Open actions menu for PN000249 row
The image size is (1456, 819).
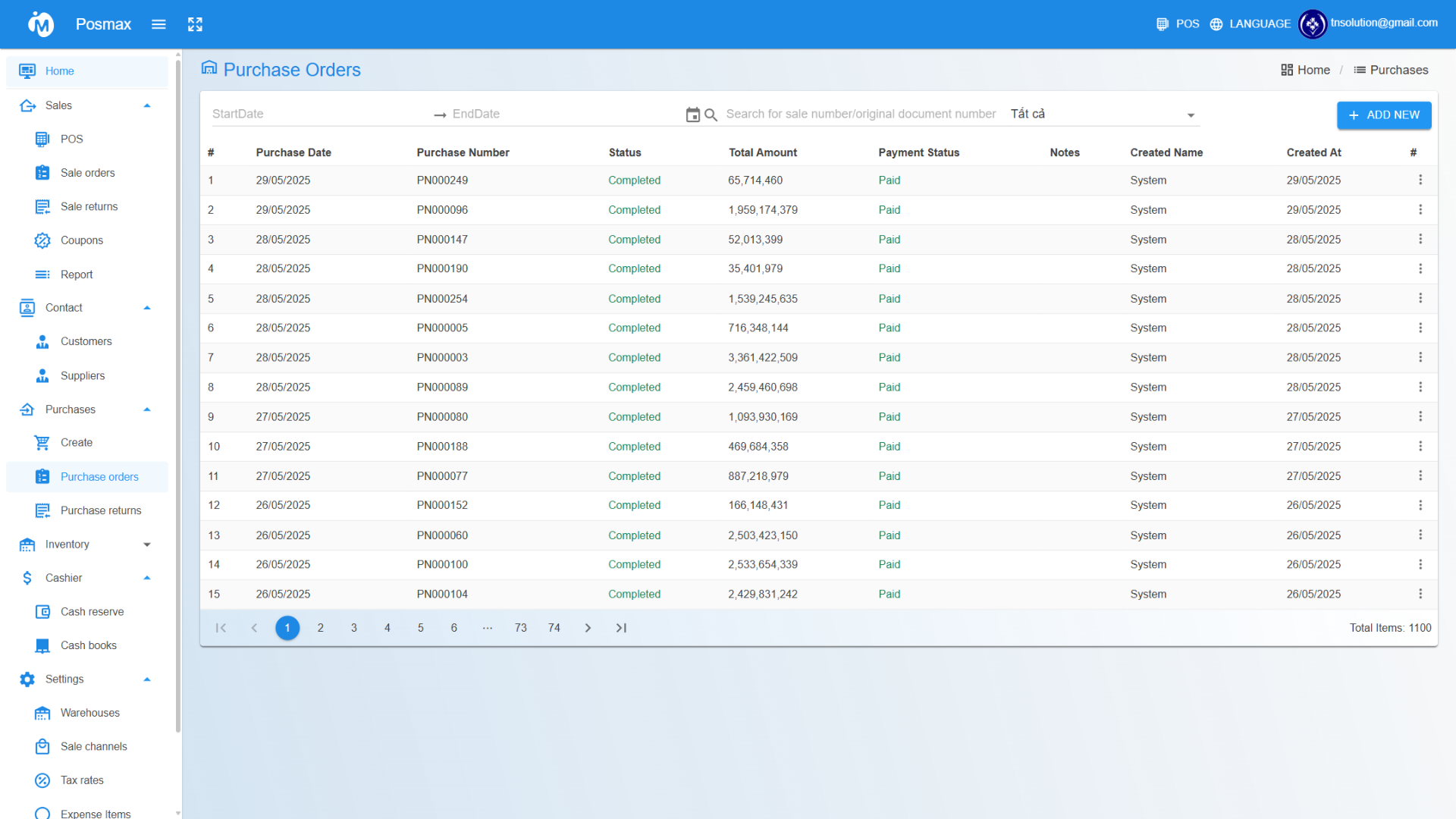[1420, 180]
